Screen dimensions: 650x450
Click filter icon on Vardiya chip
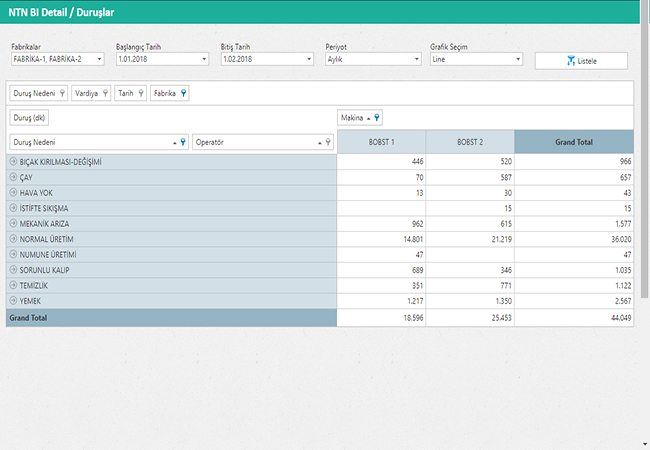point(105,93)
